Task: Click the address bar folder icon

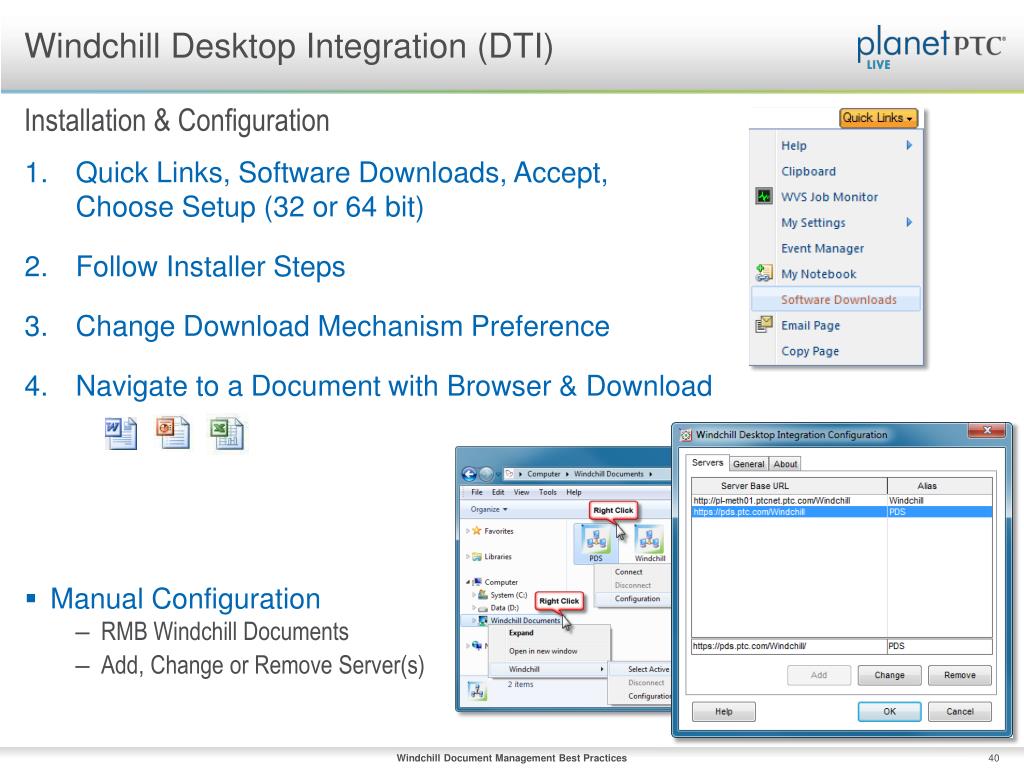Action: (x=509, y=474)
